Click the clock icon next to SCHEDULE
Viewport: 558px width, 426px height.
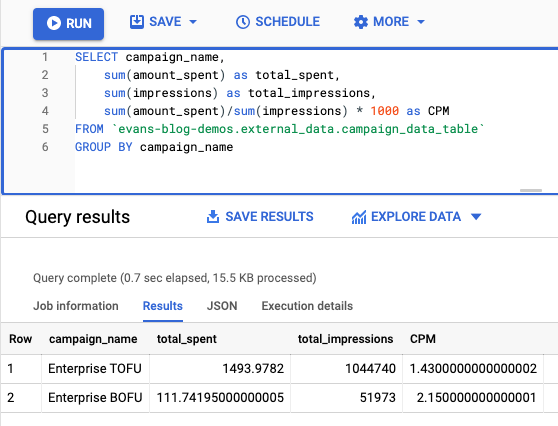tap(243, 22)
